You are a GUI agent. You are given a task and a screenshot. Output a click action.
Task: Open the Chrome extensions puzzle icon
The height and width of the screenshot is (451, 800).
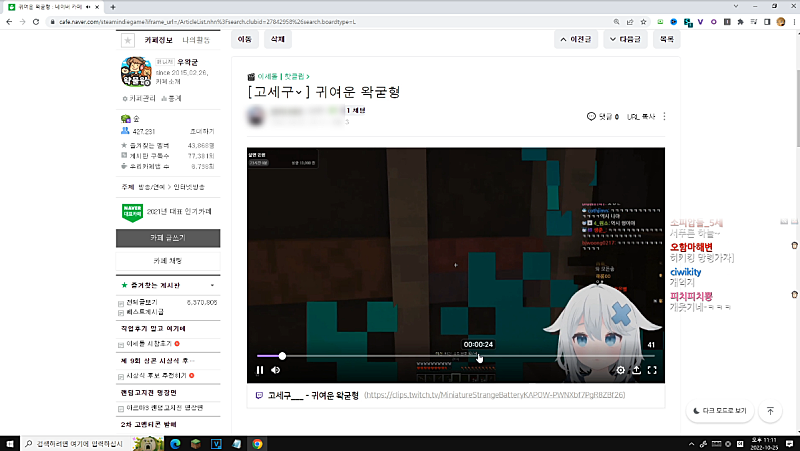coord(740,22)
